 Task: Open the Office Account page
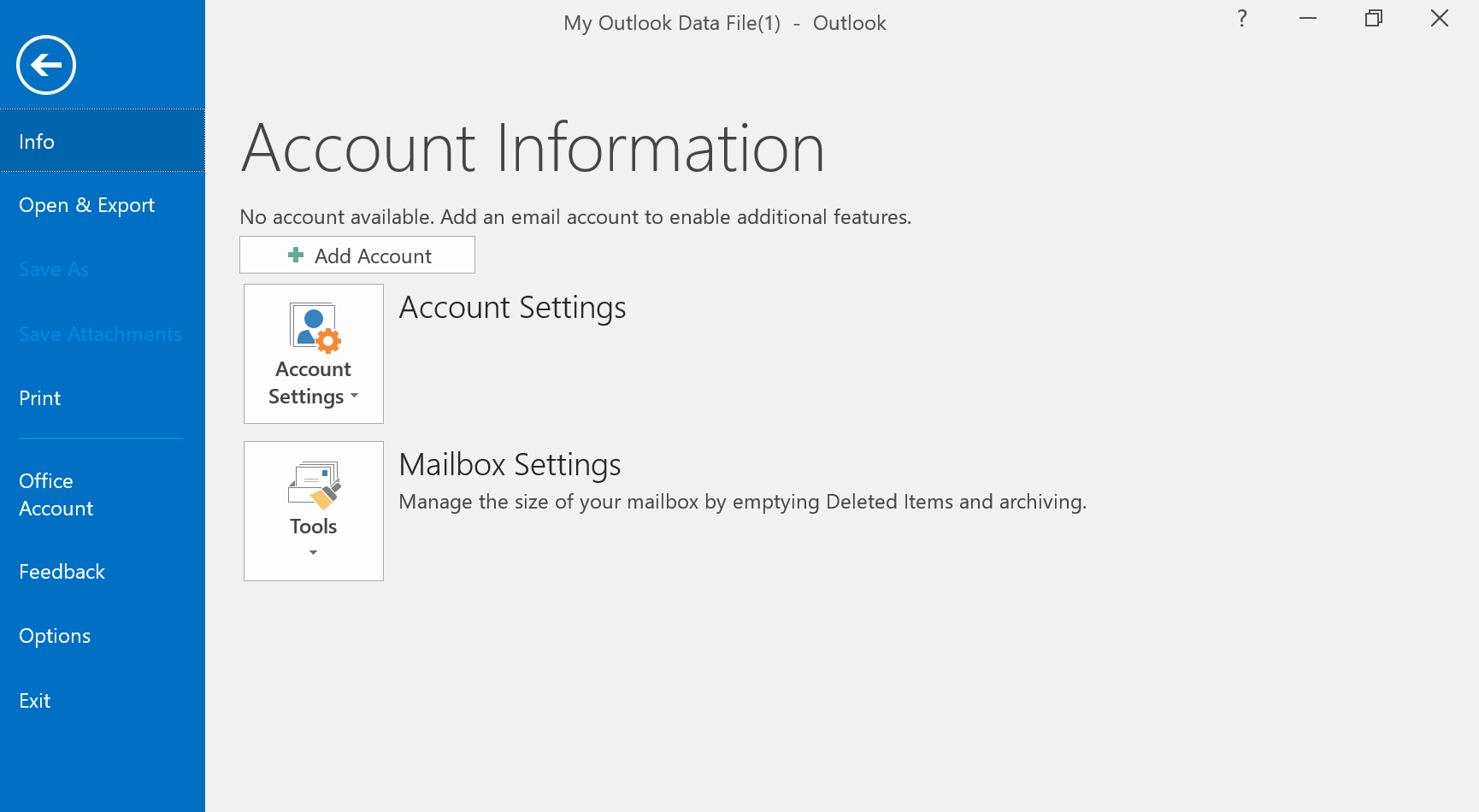tap(56, 494)
